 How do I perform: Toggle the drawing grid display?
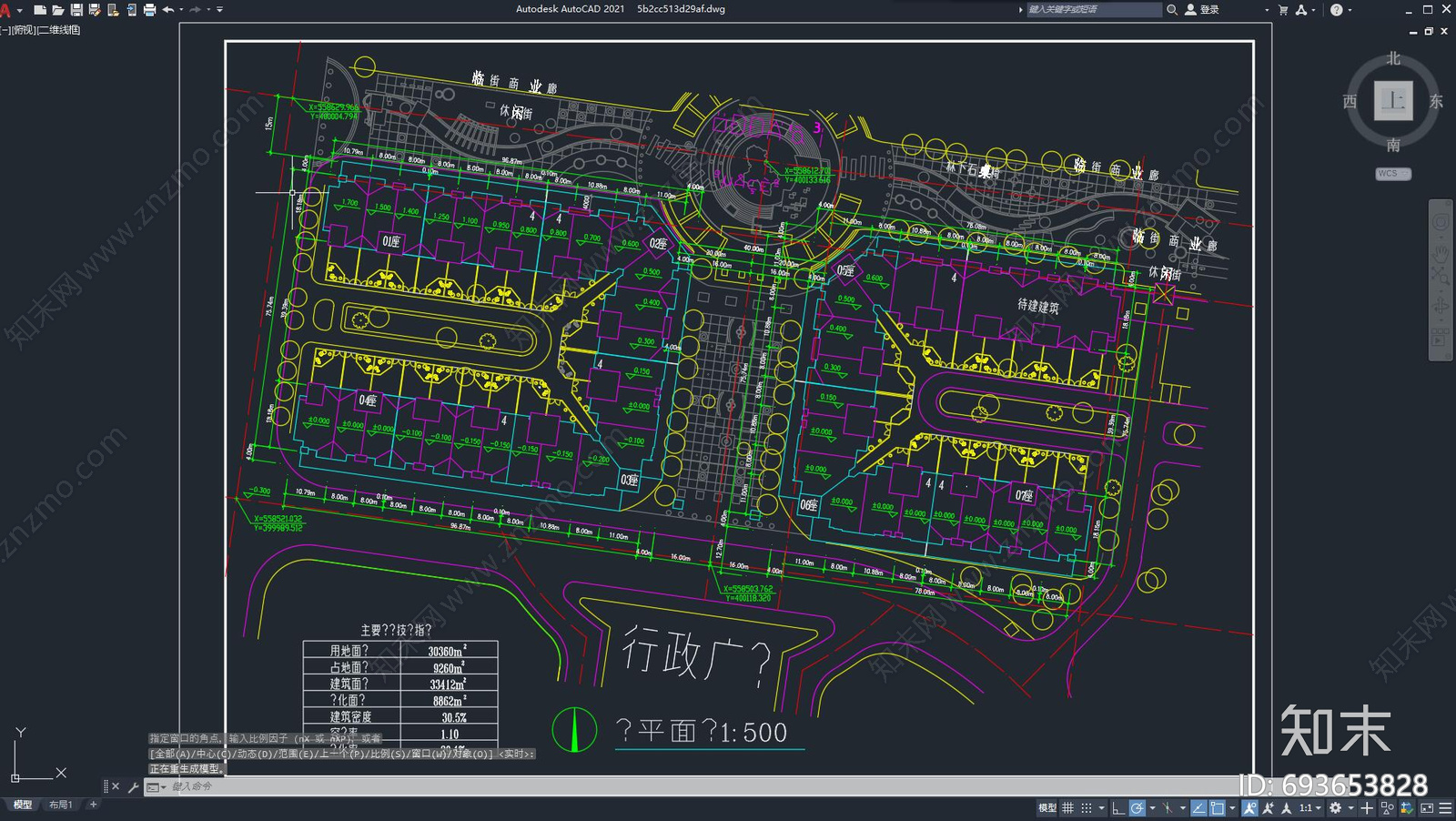[1068, 808]
